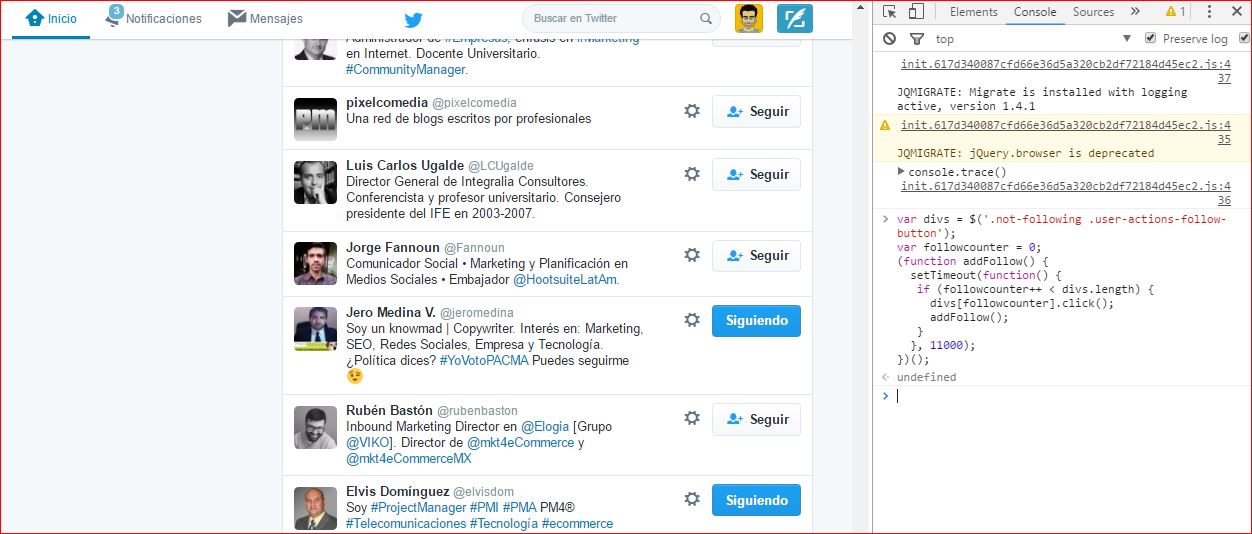Open Luis Carlos Ugalde's avatar
Image resolution: width=1252 pixels, height=534 pixels.
coord(315,182)
